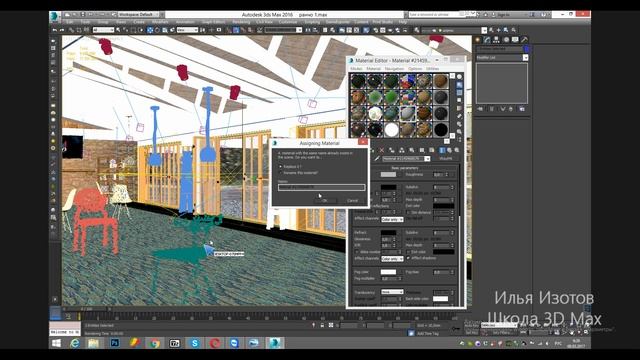The width and height of the screenshot is (640, 360).
Task: Click Pin Stack icon under modifier stack
Action: [480, 109]
